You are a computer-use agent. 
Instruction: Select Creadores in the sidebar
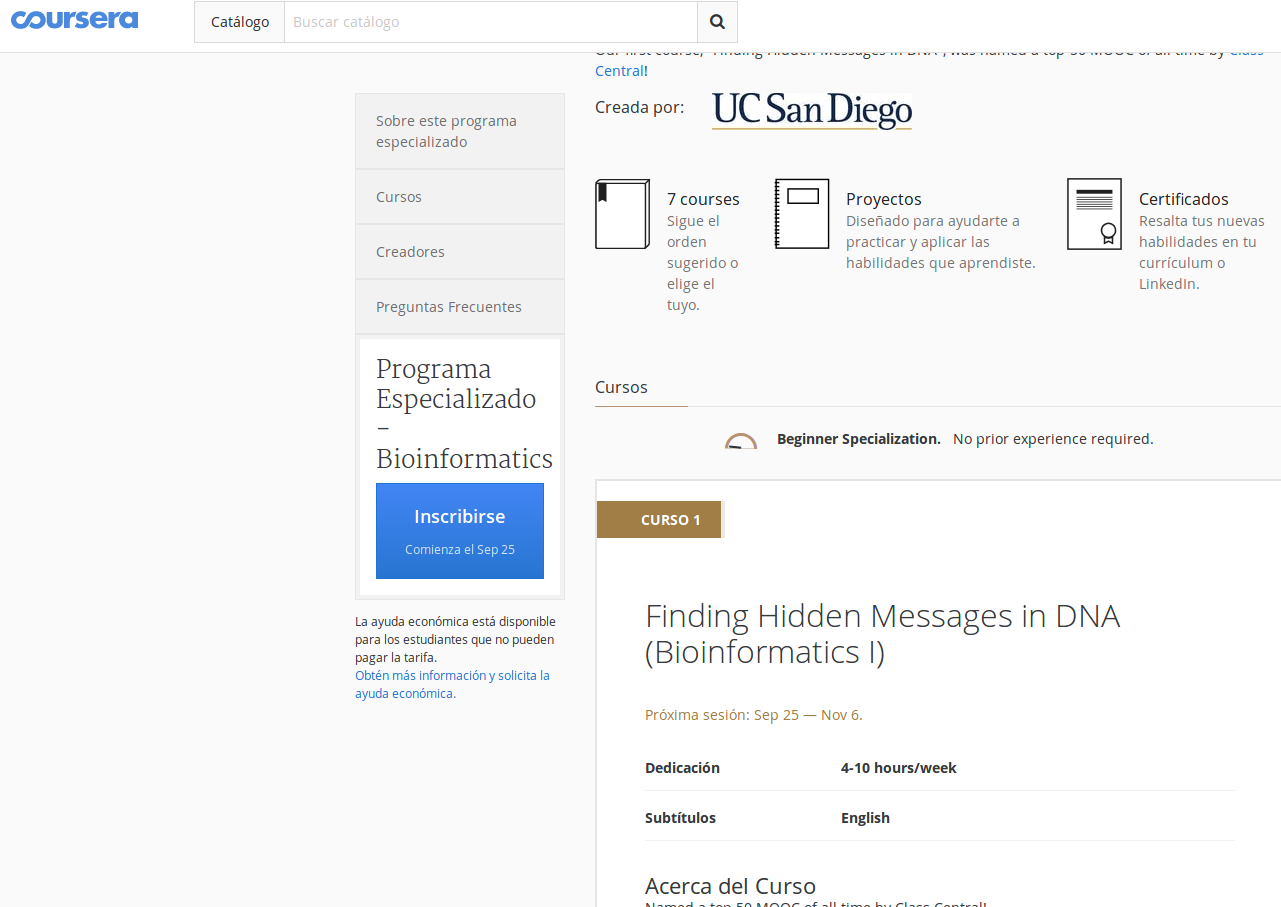tap(460, 252)
